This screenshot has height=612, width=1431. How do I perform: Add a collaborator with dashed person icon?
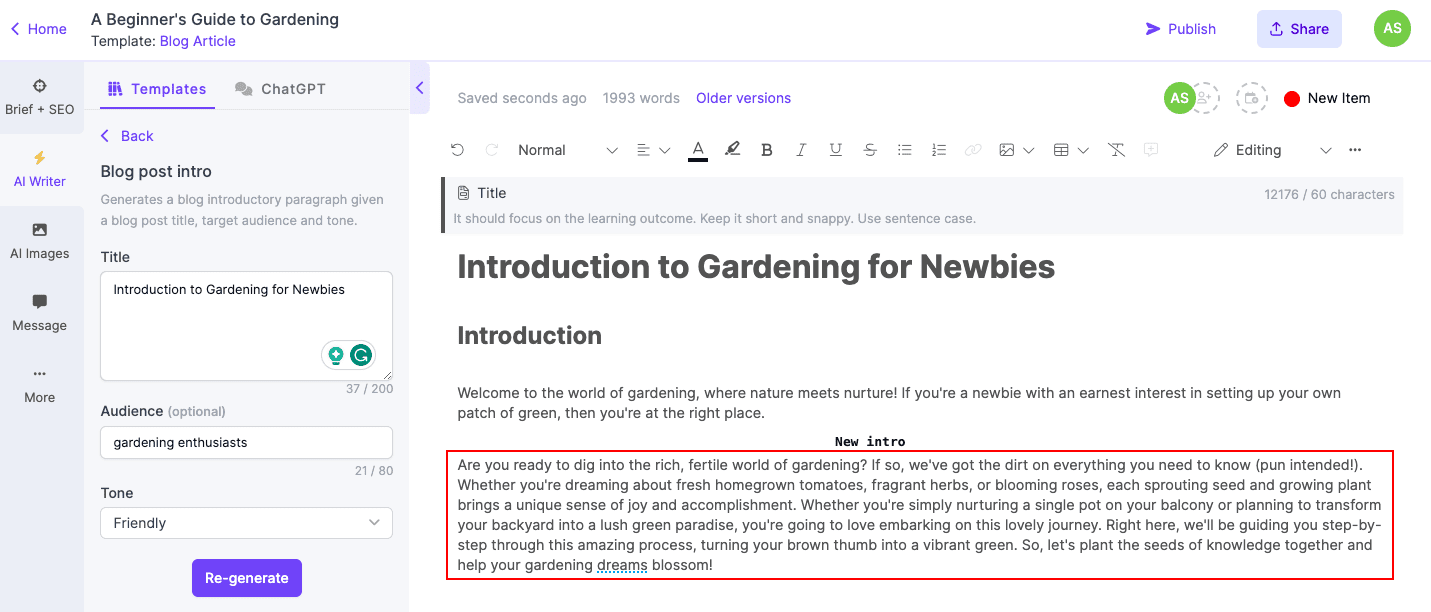[1205, 98]
